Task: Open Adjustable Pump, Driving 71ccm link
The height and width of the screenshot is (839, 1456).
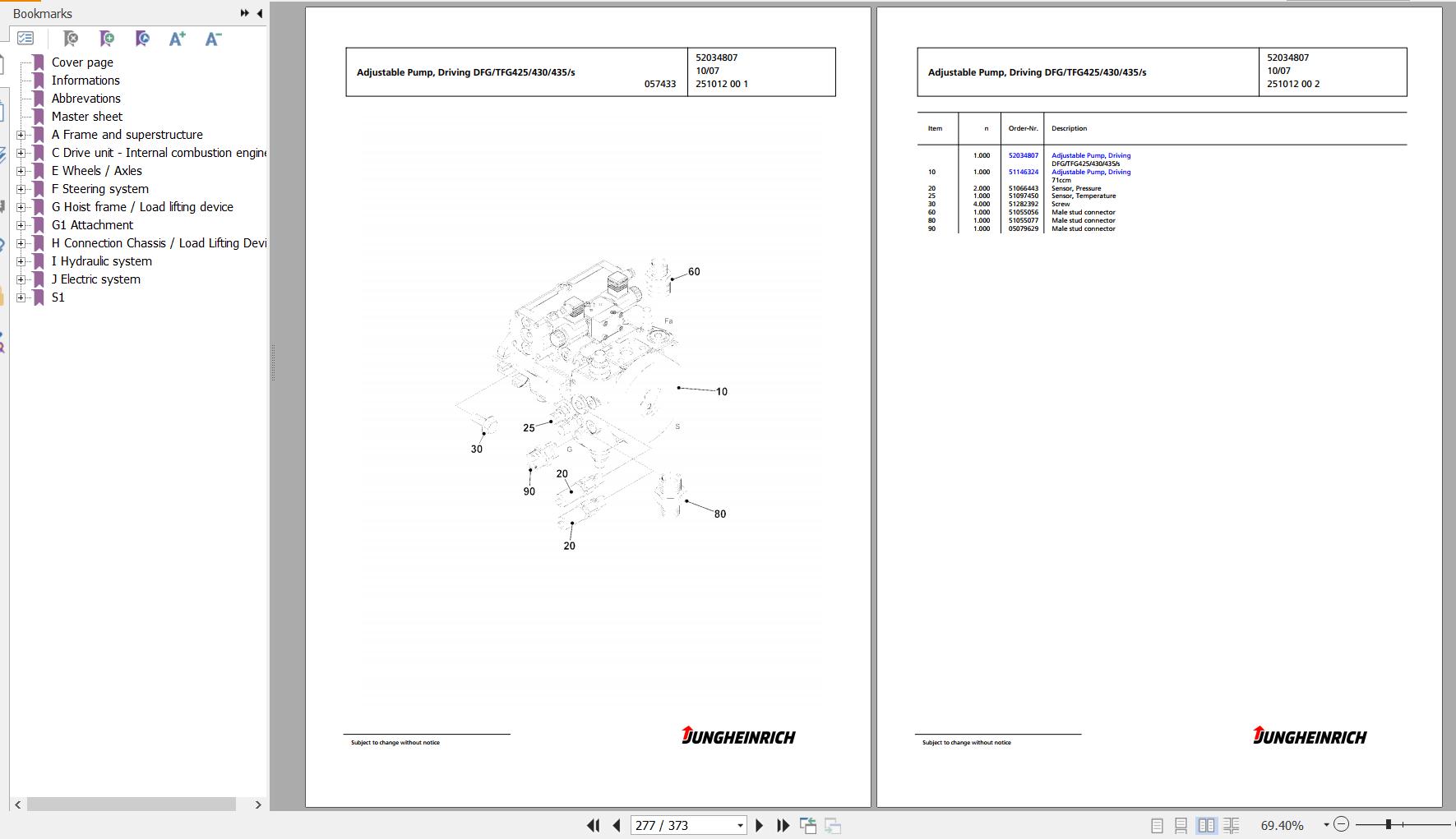Action: coord(1091,172)
